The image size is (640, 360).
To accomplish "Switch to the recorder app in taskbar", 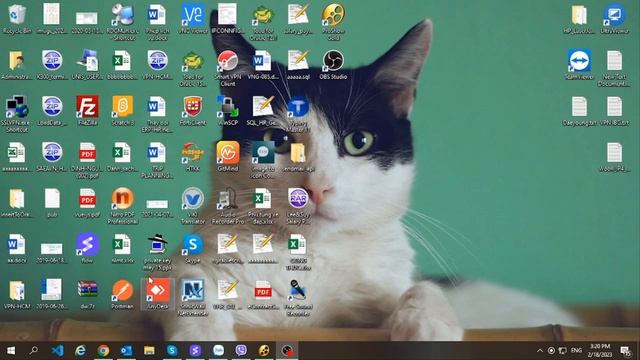I will click(287, 350).
